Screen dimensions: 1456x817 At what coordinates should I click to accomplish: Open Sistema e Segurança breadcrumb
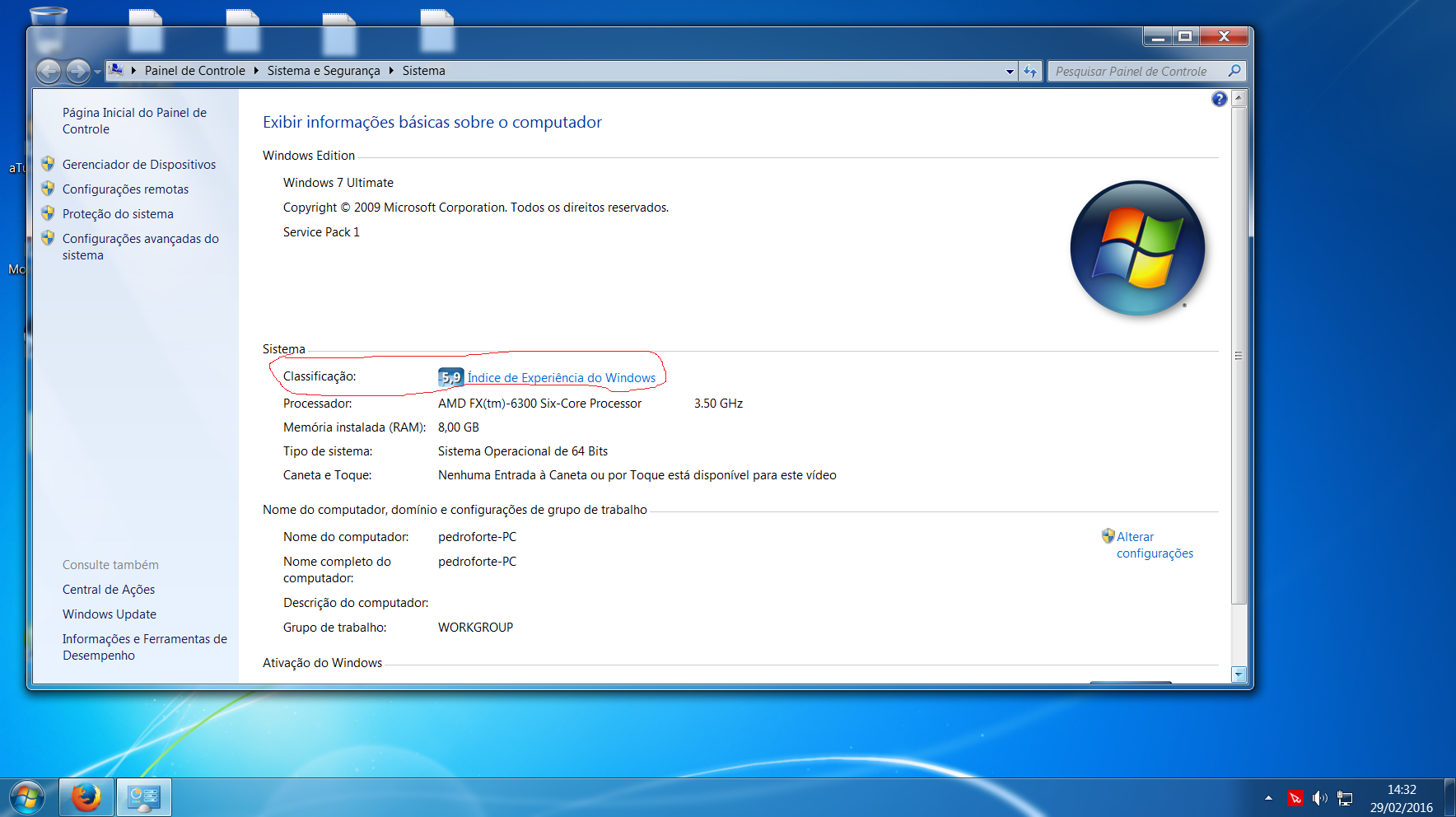coord(324,71)
